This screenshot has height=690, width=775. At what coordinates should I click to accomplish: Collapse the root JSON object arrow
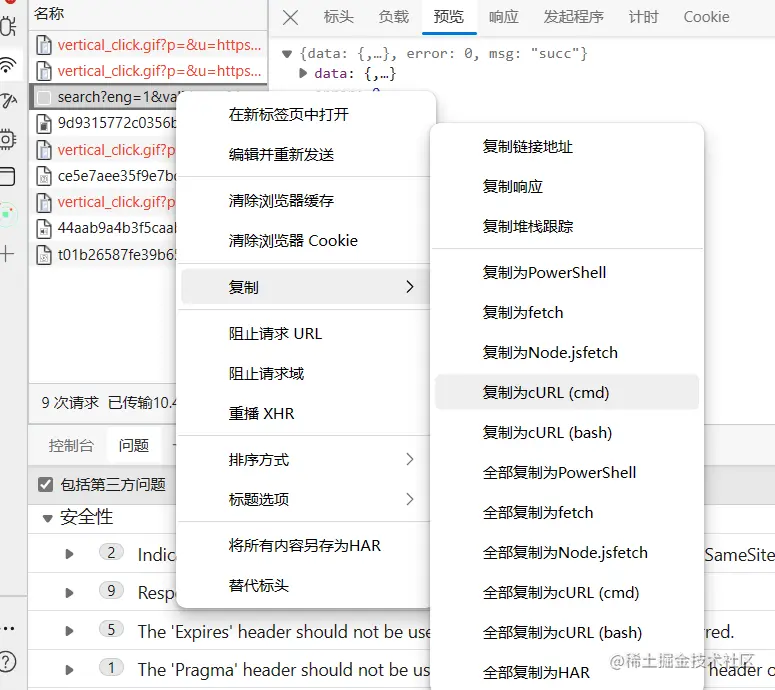[287, 54]
